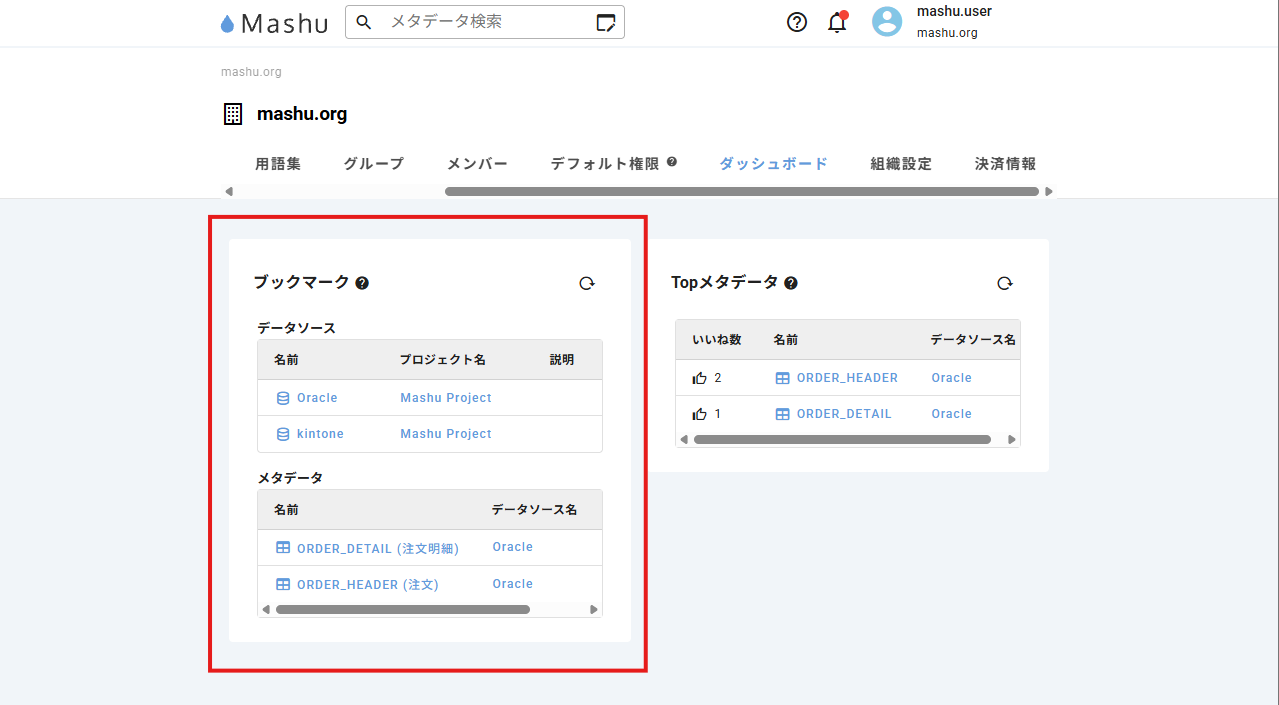Image resolution: width=1279 pixels, height=705 pixels.
Task: Click table icon beside ORDER_HEADER in Topメタデータ
Action: (x=783, y=378)
